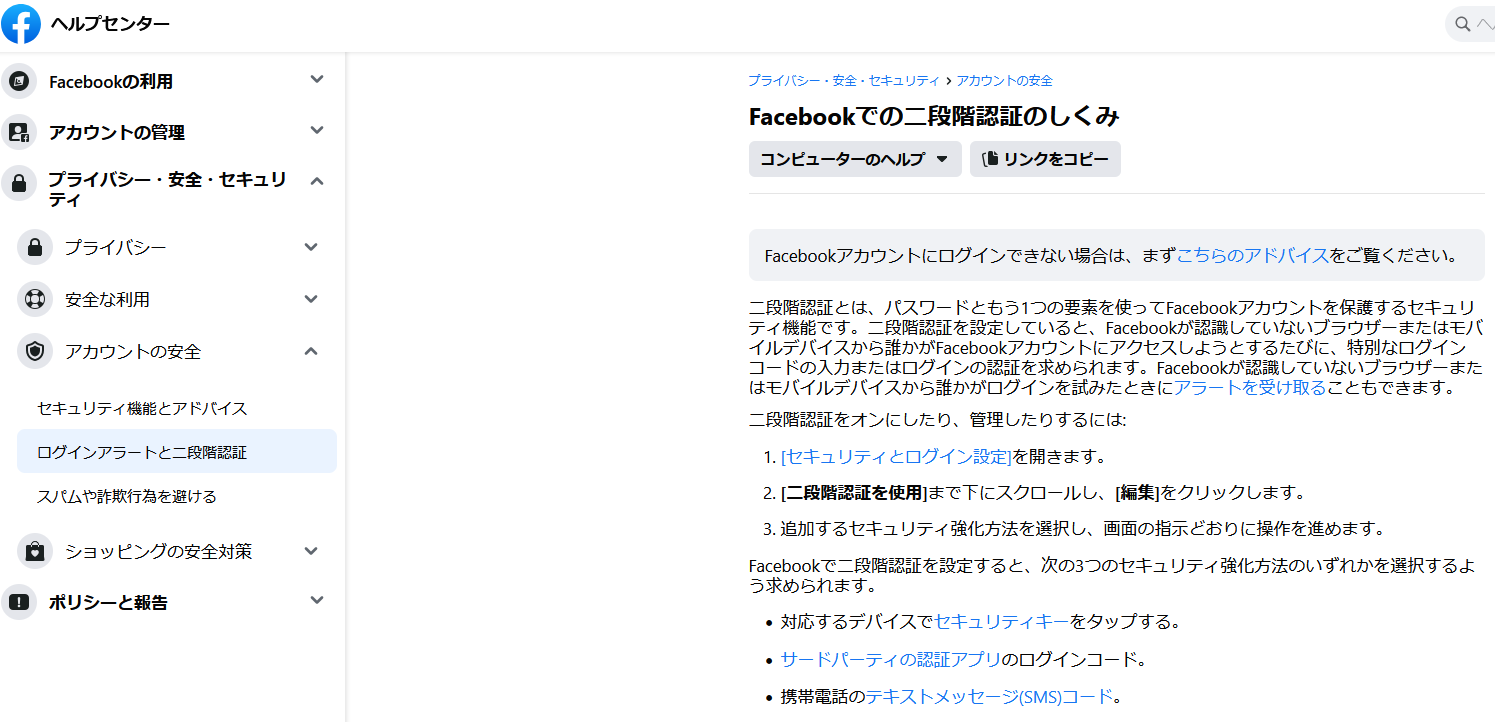Open the アカウントの管理 menu label

click(117, 133)
